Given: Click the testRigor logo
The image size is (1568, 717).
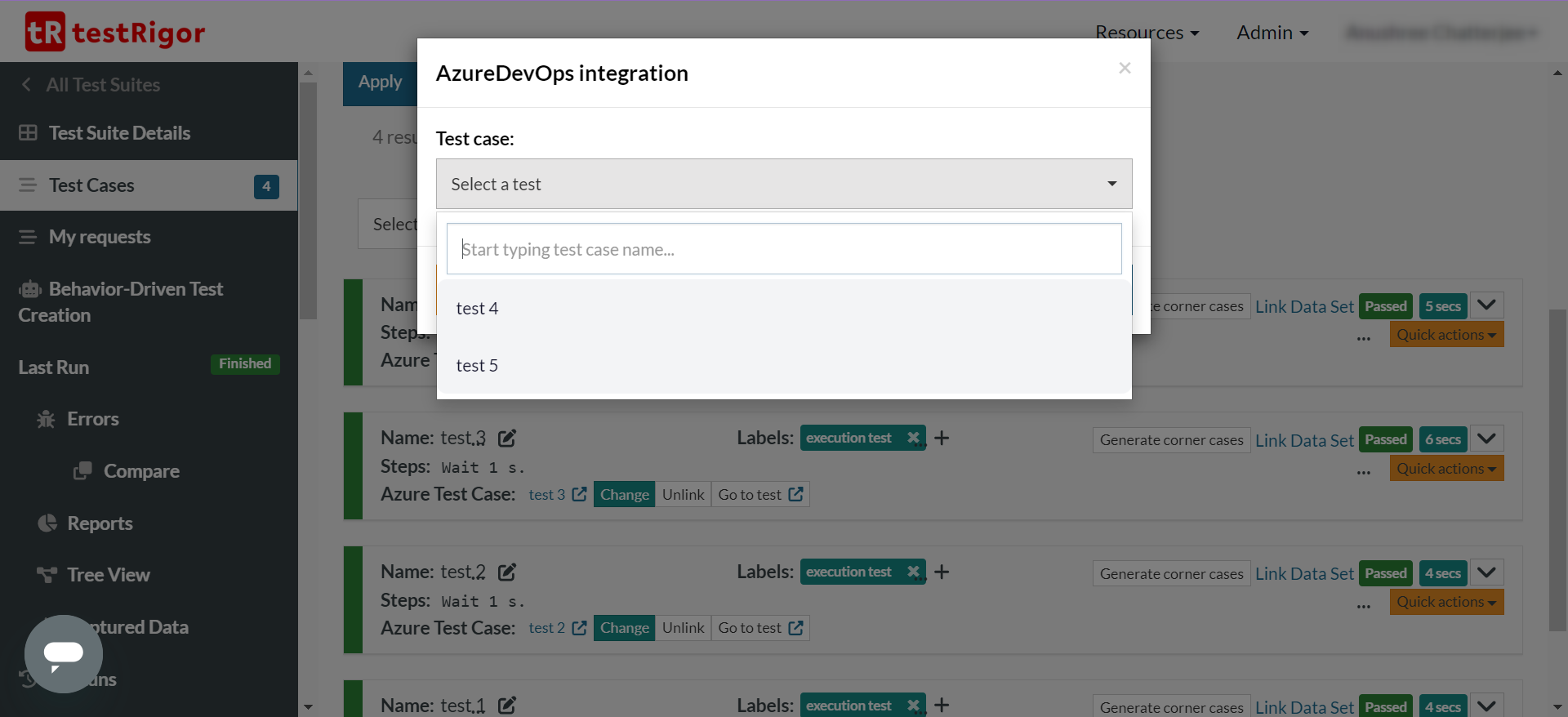Looking at the screenshot, I should coord(115,32).
